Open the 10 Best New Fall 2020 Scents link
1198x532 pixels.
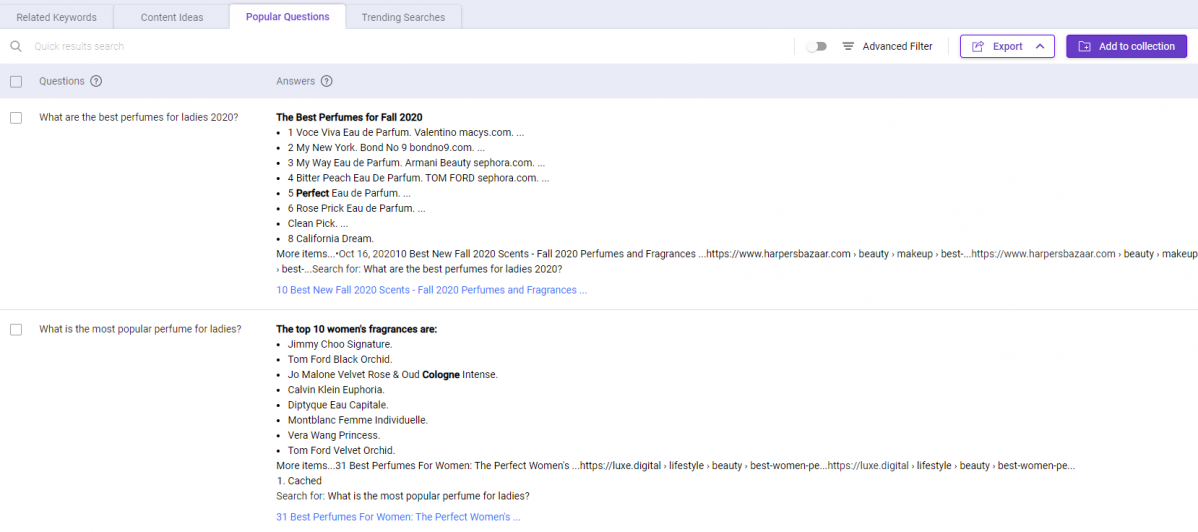(432, 290)
